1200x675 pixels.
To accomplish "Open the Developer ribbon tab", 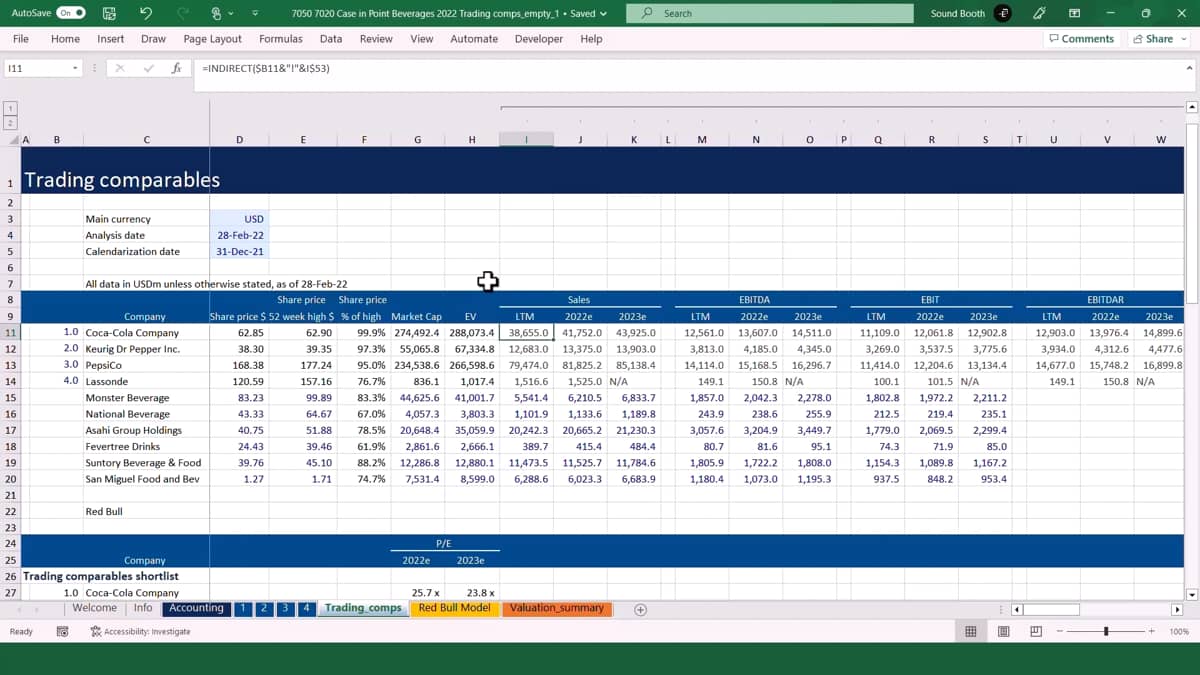I will point(539,39).
